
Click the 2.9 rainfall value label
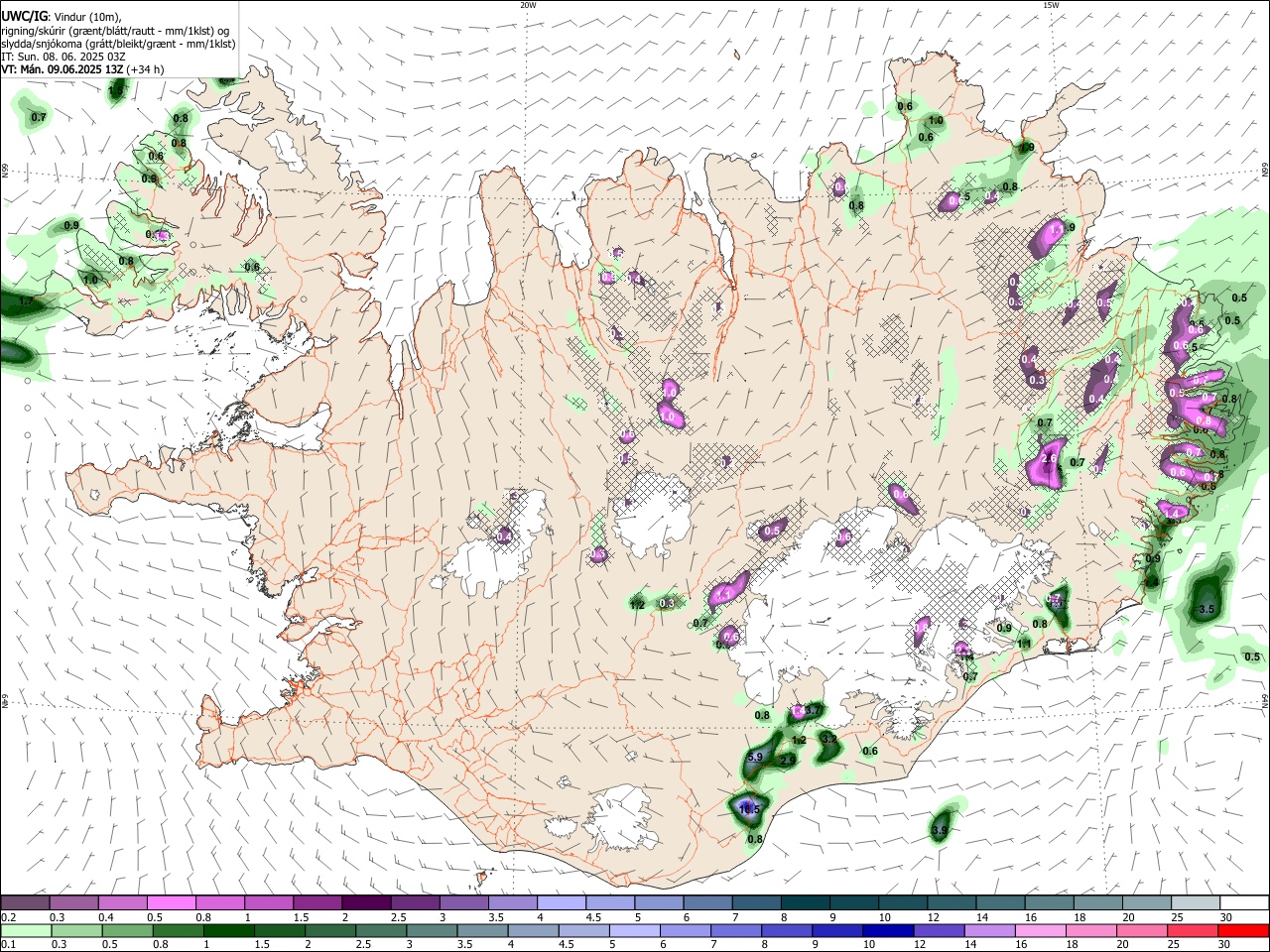(788, 760)
